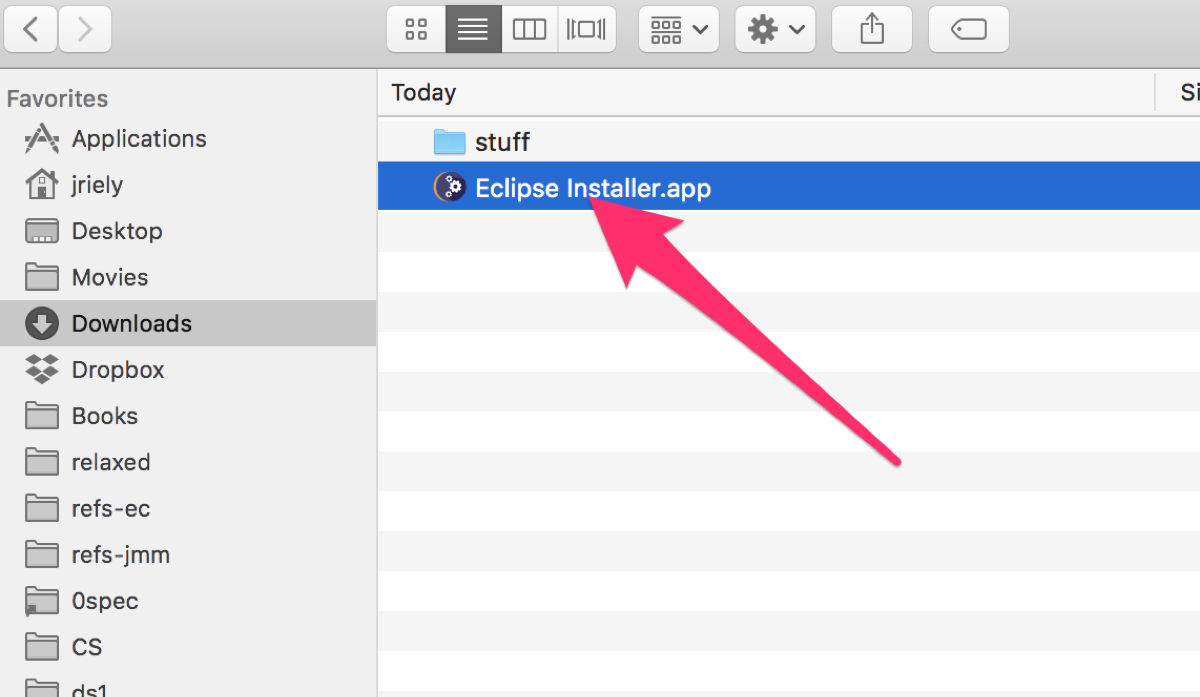Navigate forward using the forward arrow

click(x=85, y=29)
